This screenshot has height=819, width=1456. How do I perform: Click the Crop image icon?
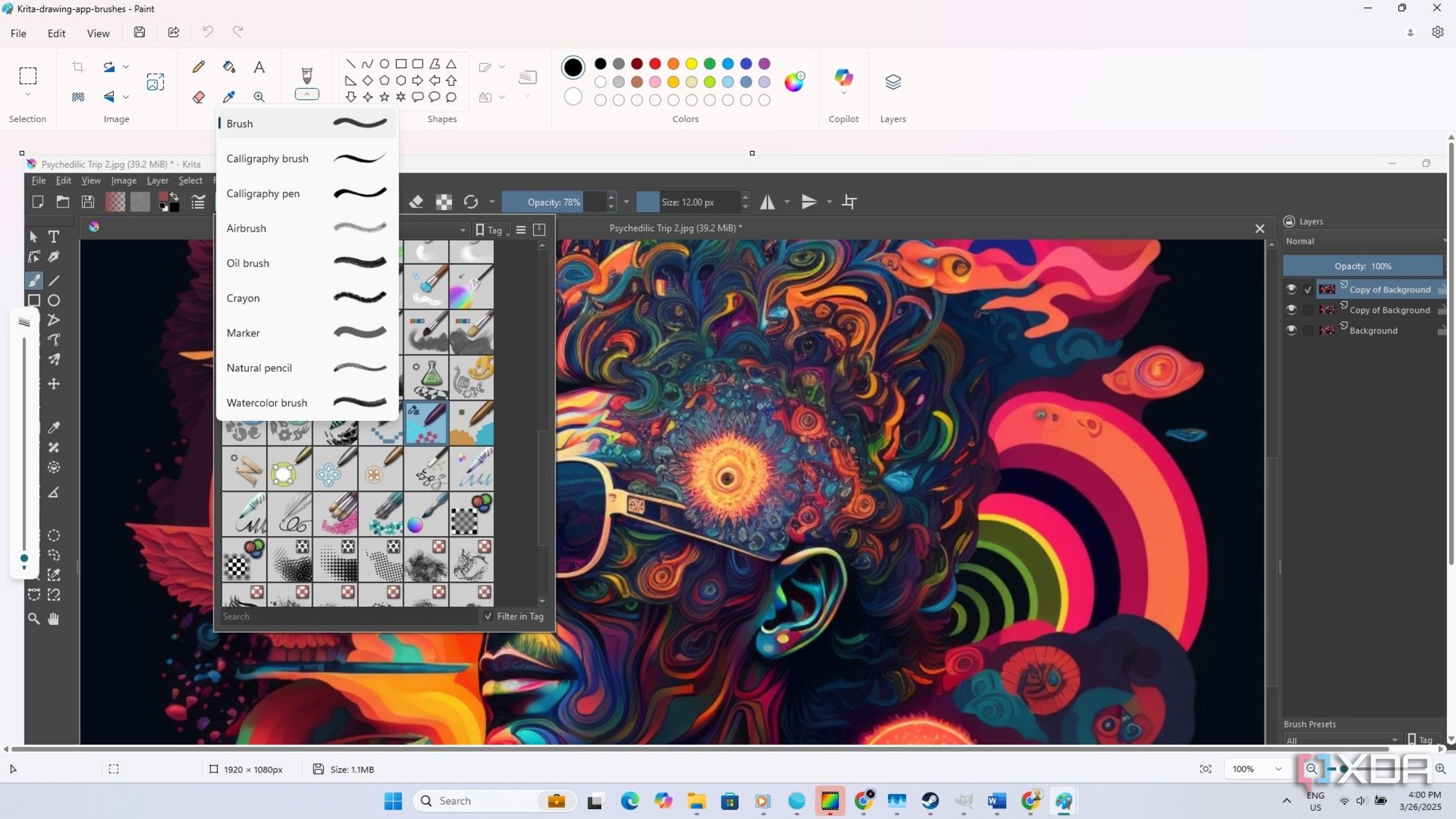pos(78,67)
